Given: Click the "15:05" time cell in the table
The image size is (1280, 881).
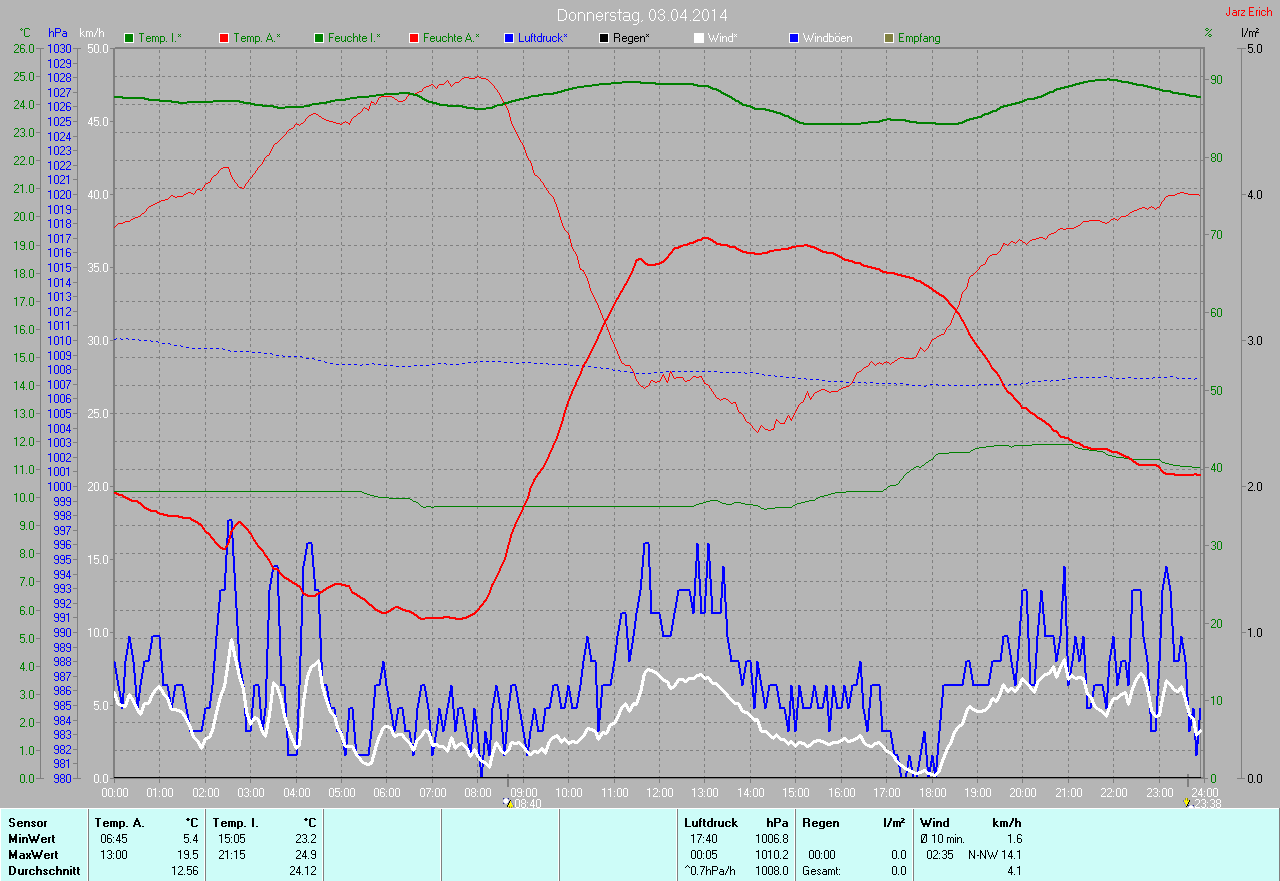Looking at the screenshot, I should click(x=233, y=838).
